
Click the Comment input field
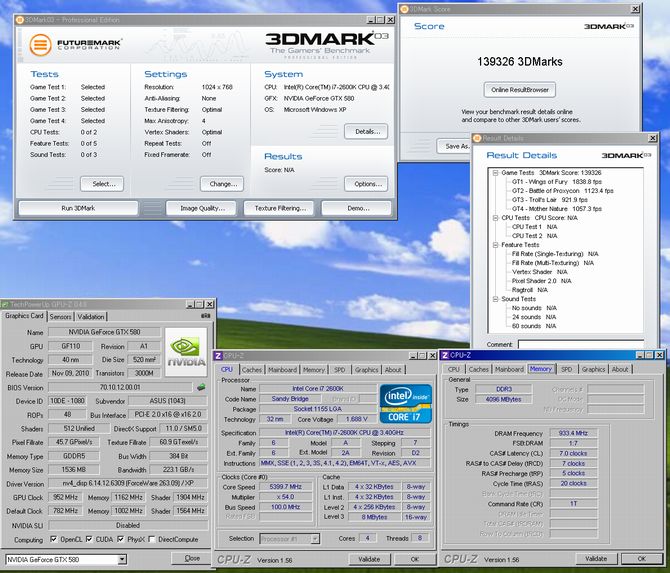click(x=580, y=344)
